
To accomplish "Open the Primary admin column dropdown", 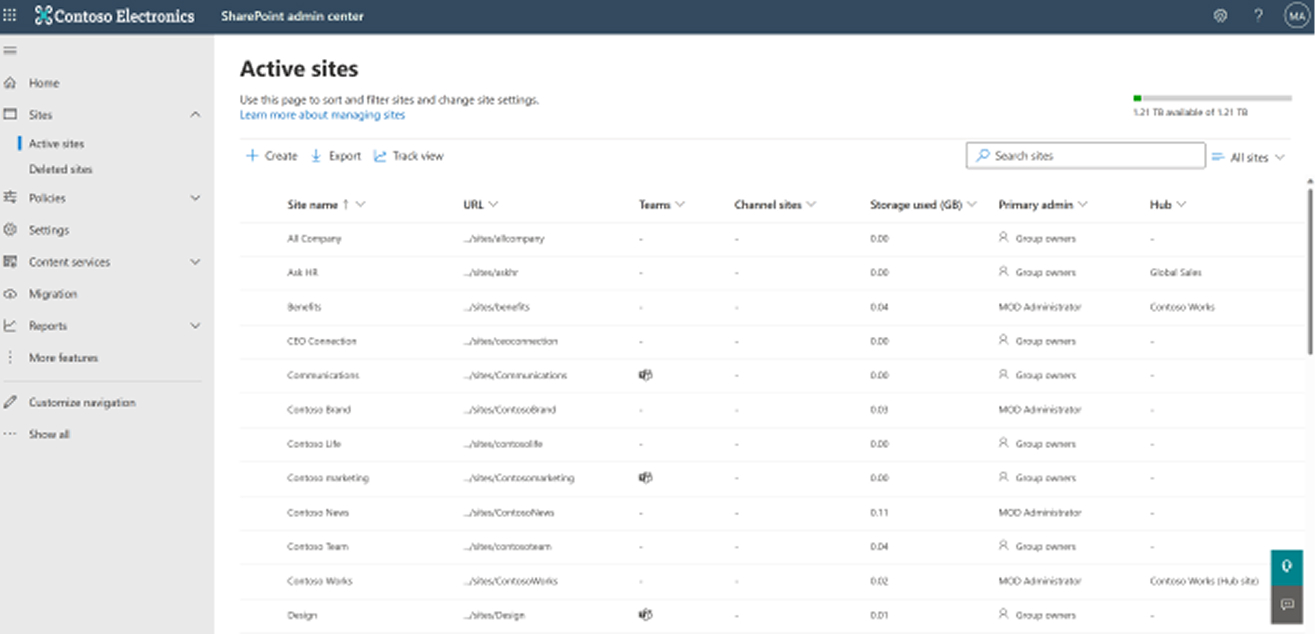I will [1083, 205].
